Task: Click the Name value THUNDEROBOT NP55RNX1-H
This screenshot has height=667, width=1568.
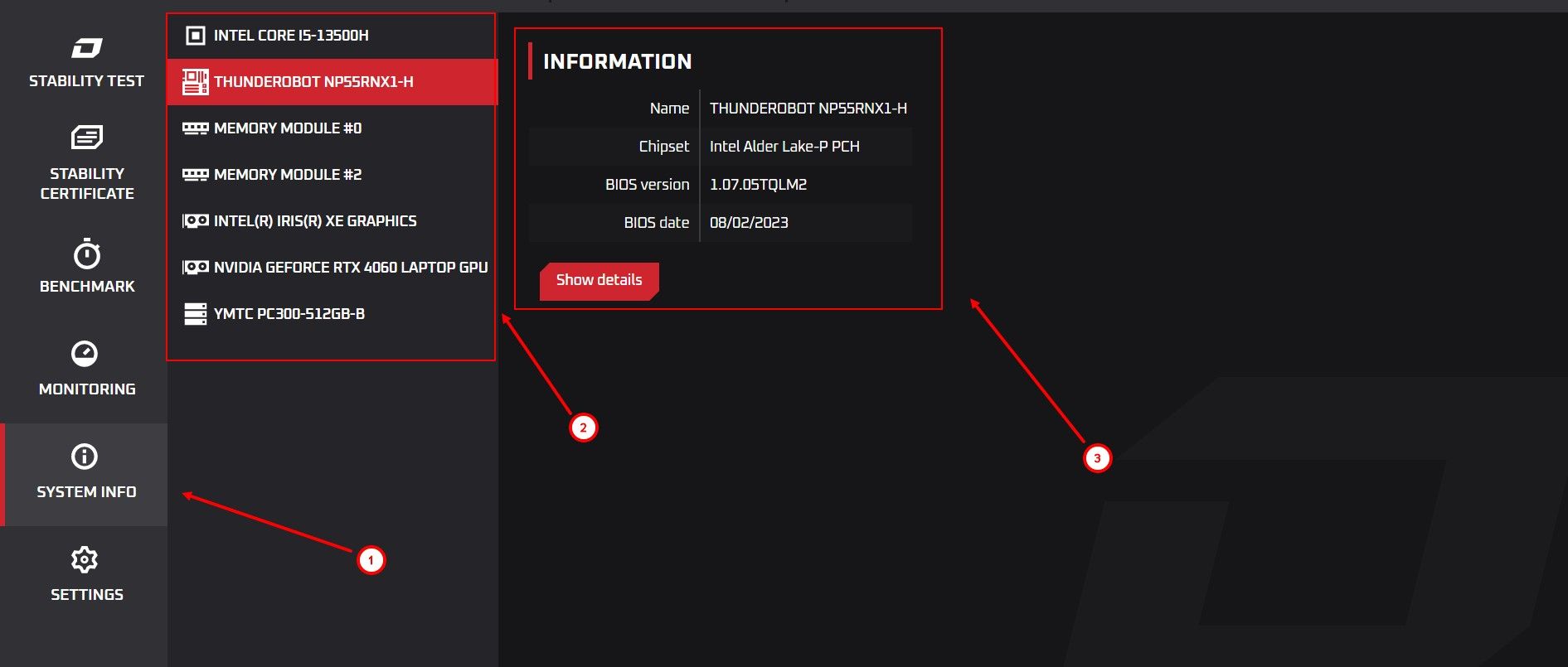Action: coord(808,109)
